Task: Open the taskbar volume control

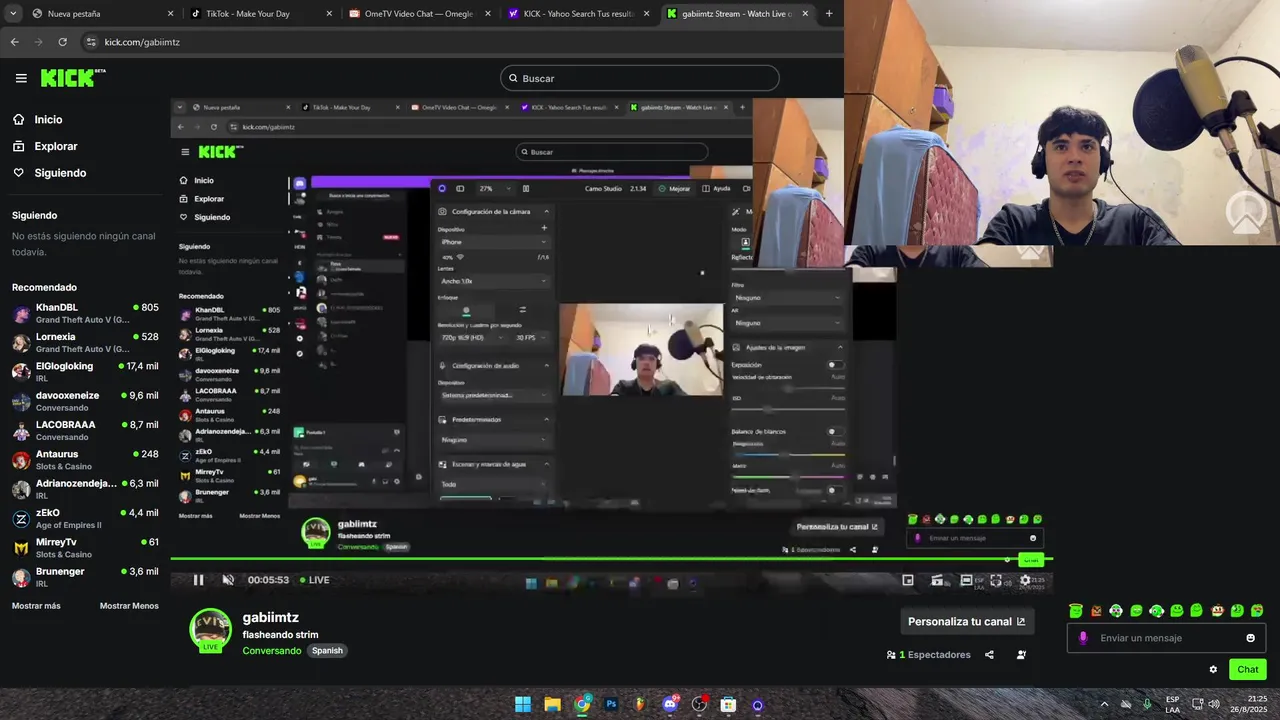Action: pos(1213,704)
